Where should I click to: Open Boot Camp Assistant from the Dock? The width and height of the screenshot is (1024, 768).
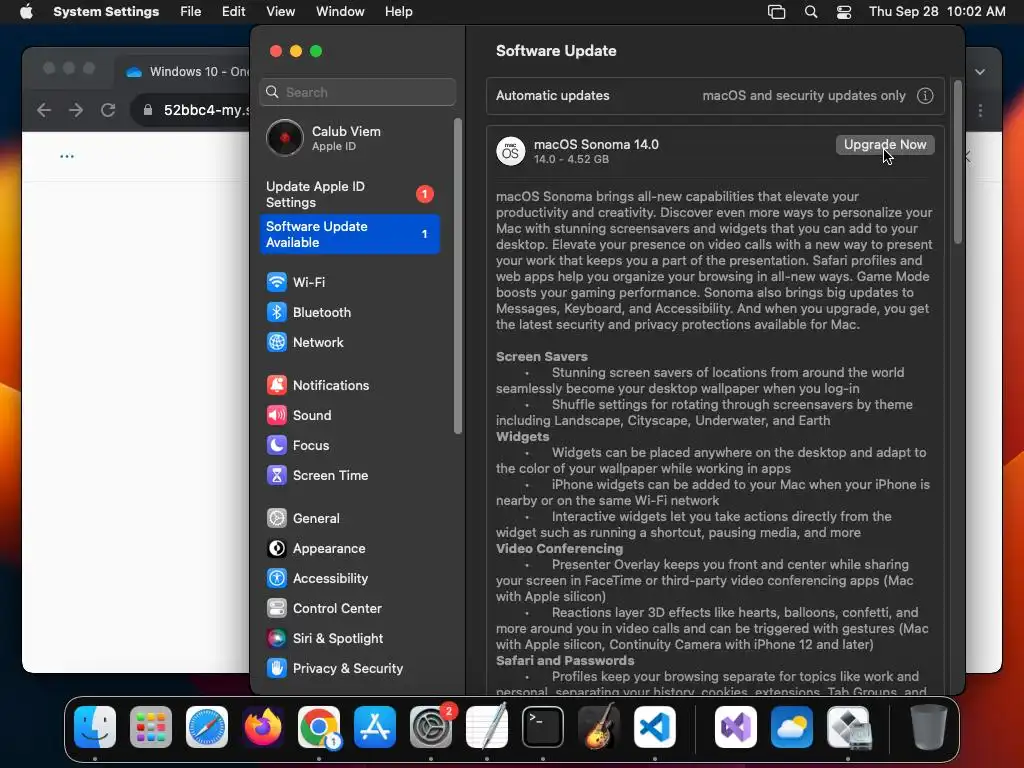(848, 727)
